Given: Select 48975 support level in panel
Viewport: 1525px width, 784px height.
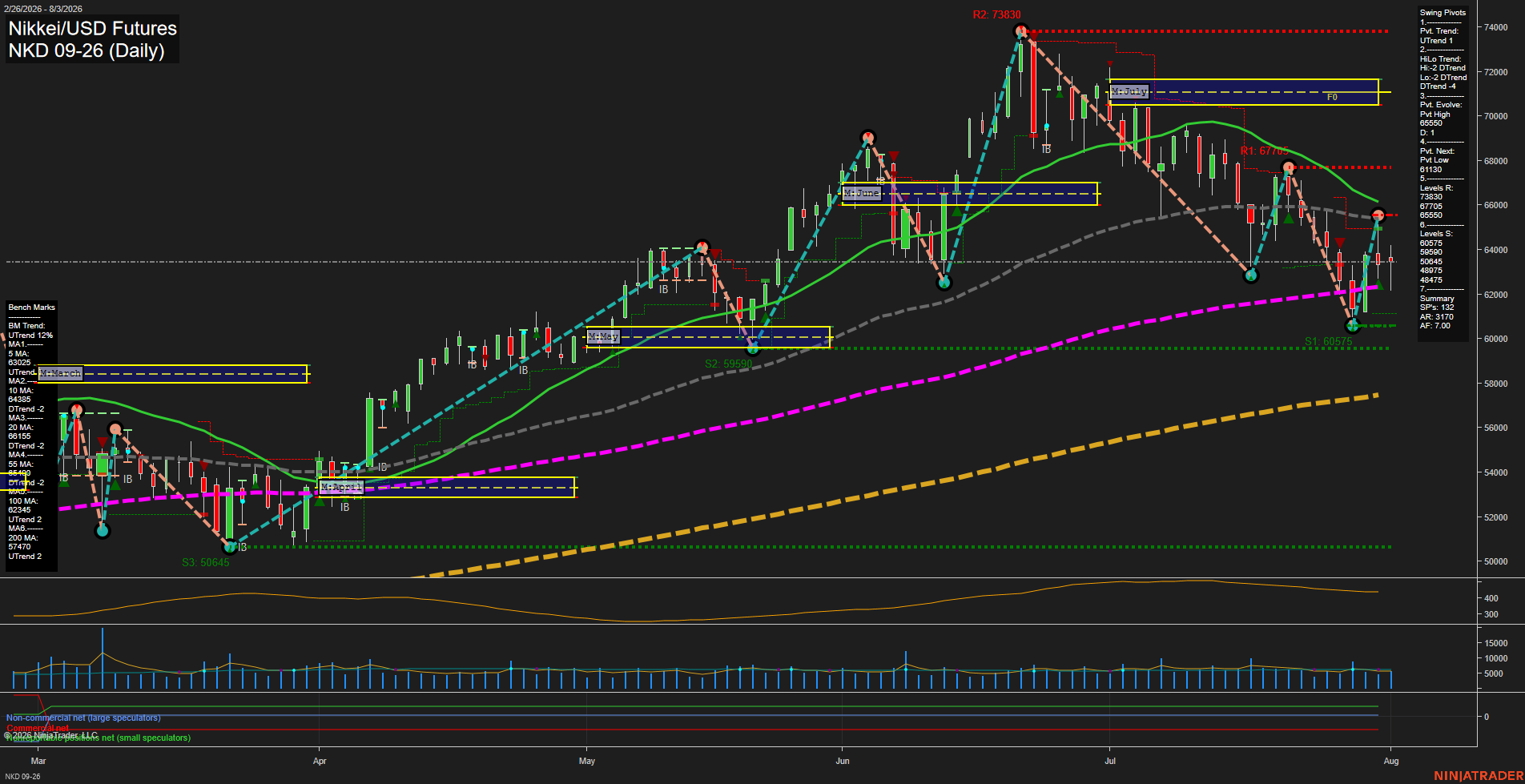Looking at the screenshot, I should tap(1430, 271).
